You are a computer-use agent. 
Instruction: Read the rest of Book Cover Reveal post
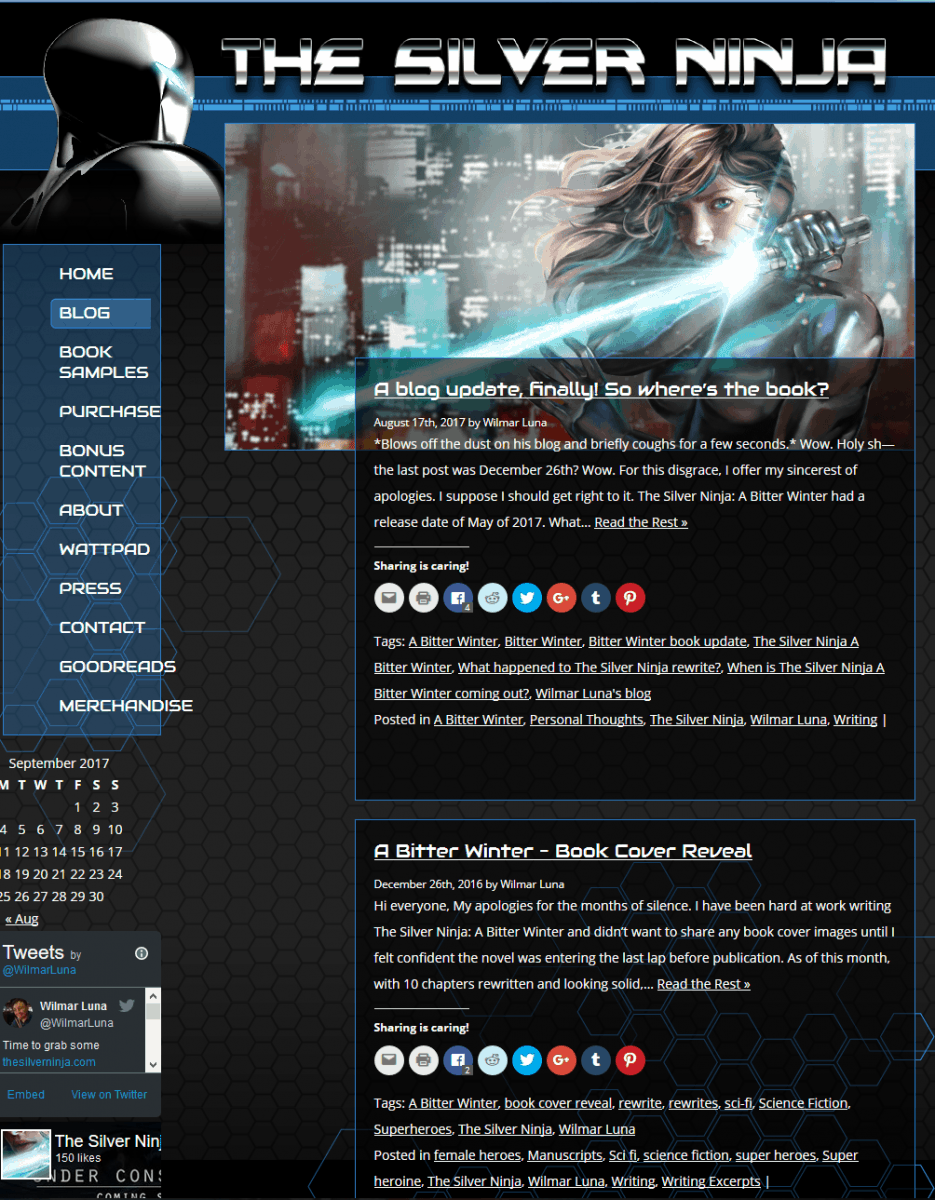[703, 984]
